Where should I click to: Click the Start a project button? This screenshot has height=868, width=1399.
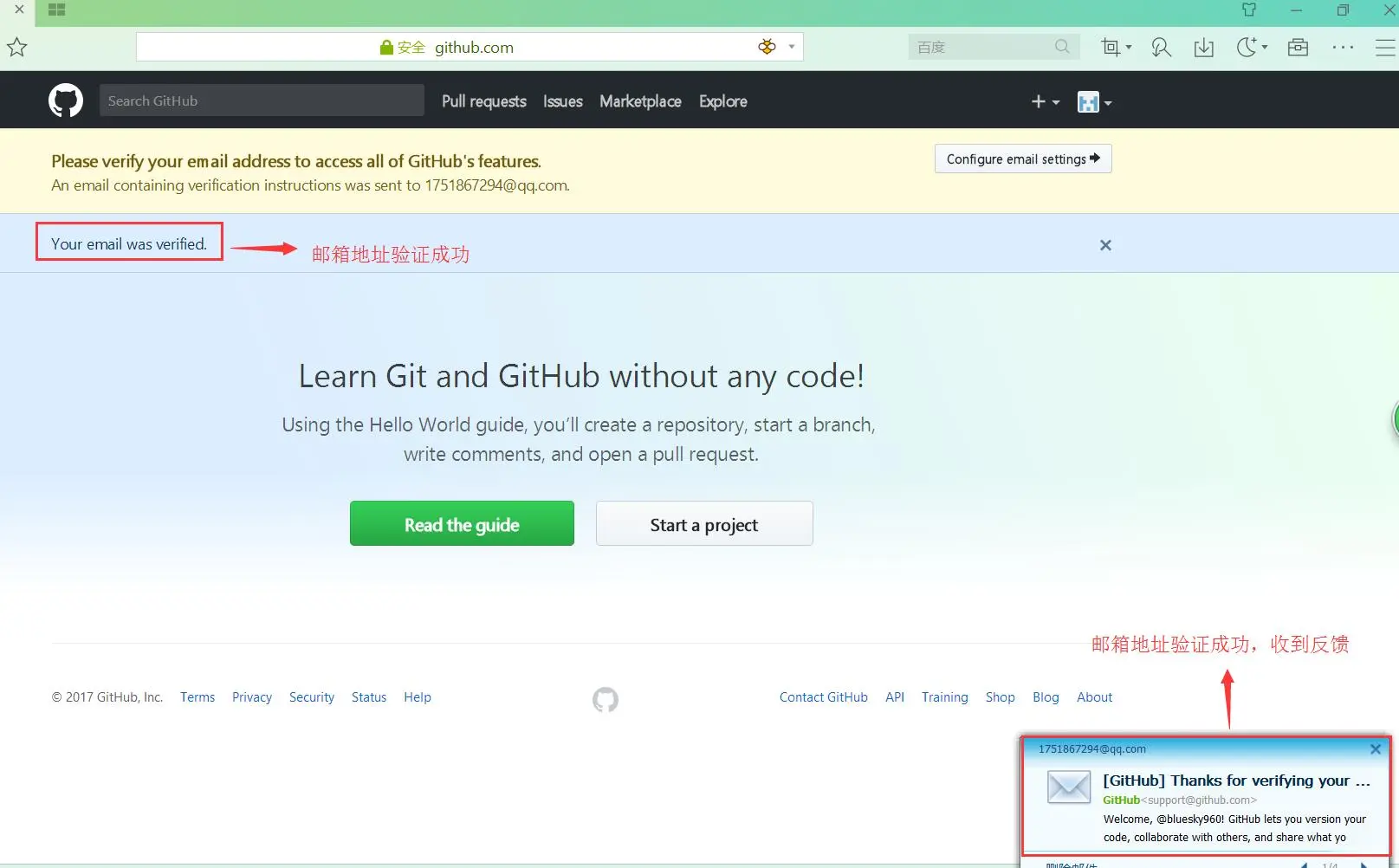[704, 523]
